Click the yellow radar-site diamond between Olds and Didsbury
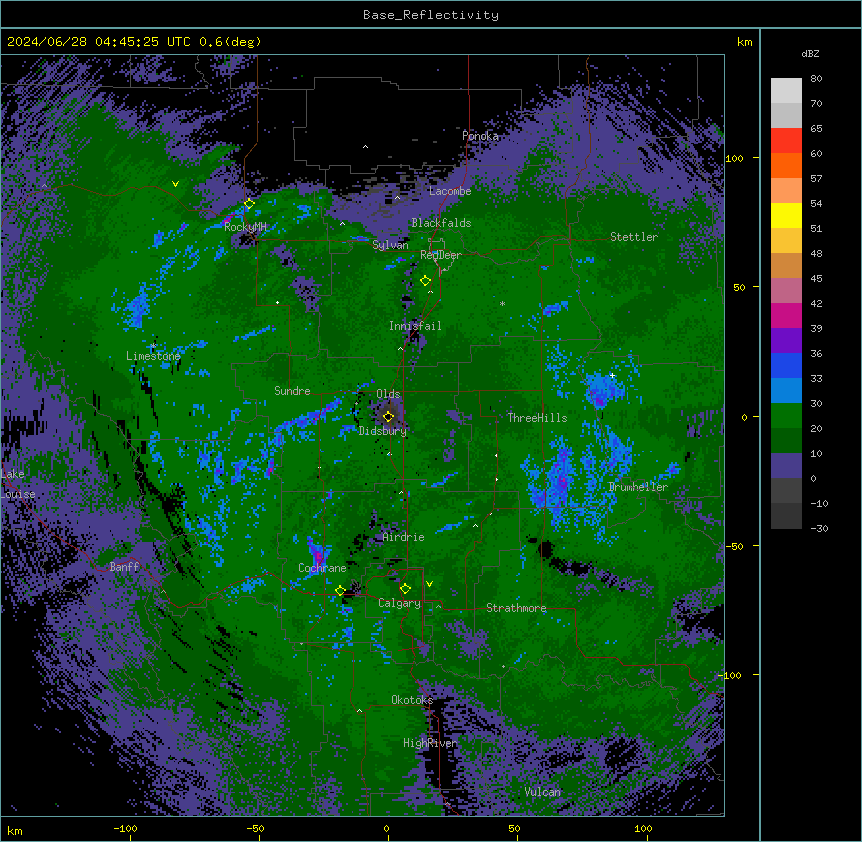862x842 pixels. click(x=388, y=416)
